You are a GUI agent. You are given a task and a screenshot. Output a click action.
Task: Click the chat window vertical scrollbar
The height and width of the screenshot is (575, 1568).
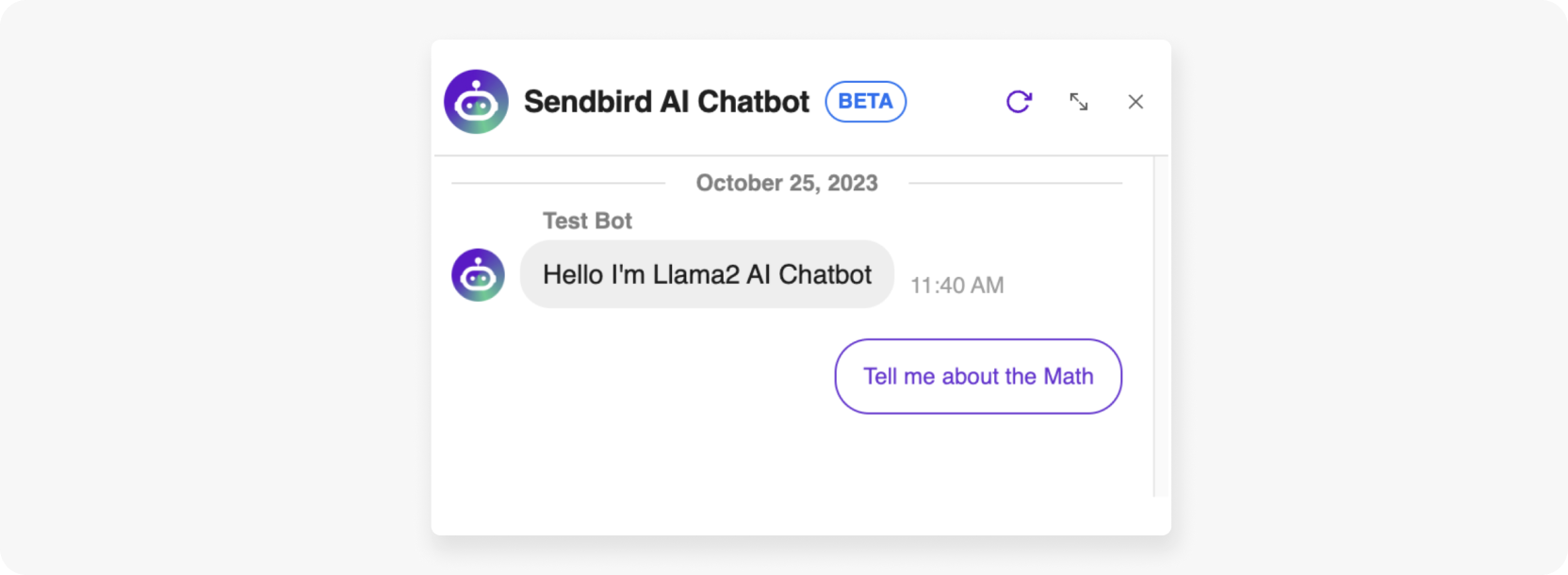[1161, 326]
